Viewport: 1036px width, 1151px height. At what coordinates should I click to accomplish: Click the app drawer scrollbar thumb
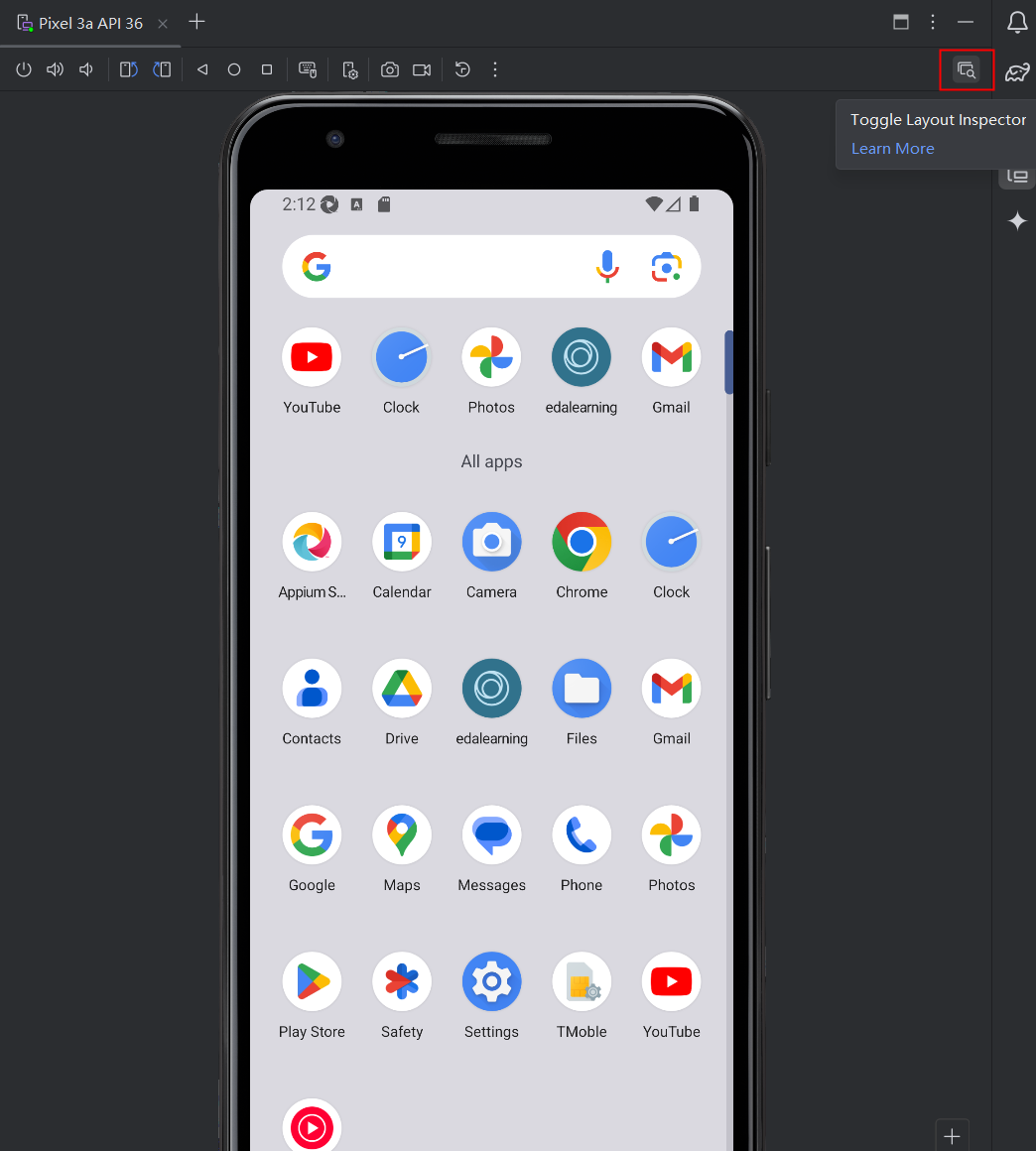pyautogui.click(x=728, y=362)
